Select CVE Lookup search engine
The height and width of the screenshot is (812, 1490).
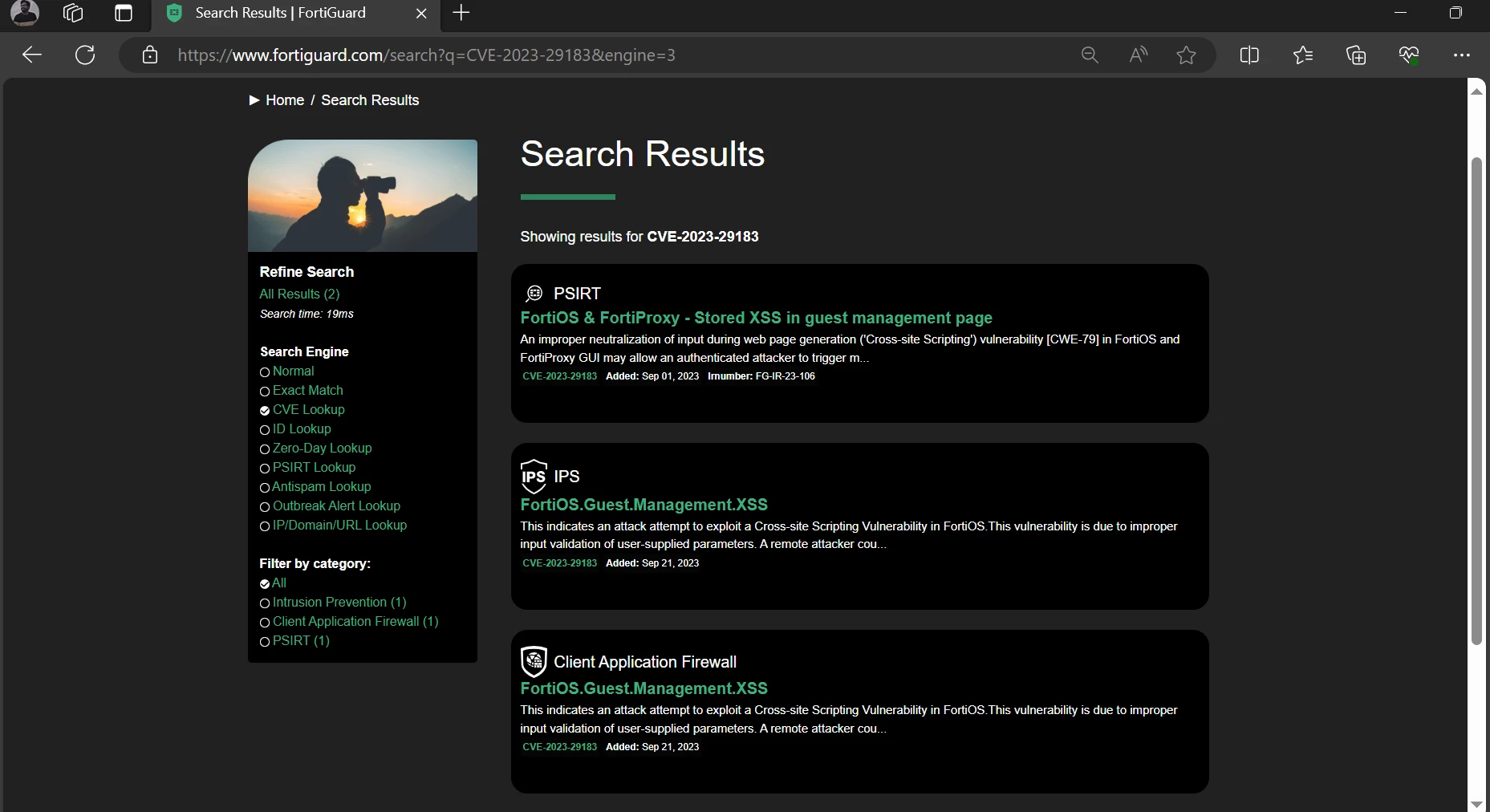pyautogui.click(x=302, y=410)
